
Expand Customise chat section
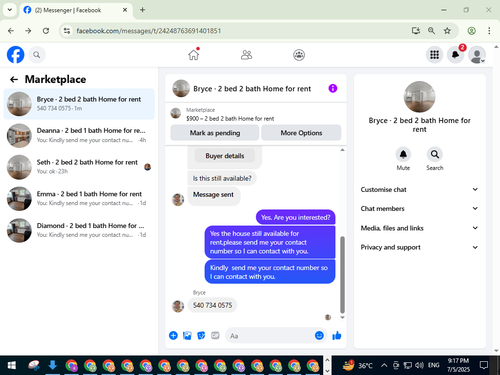coord(419,189)
